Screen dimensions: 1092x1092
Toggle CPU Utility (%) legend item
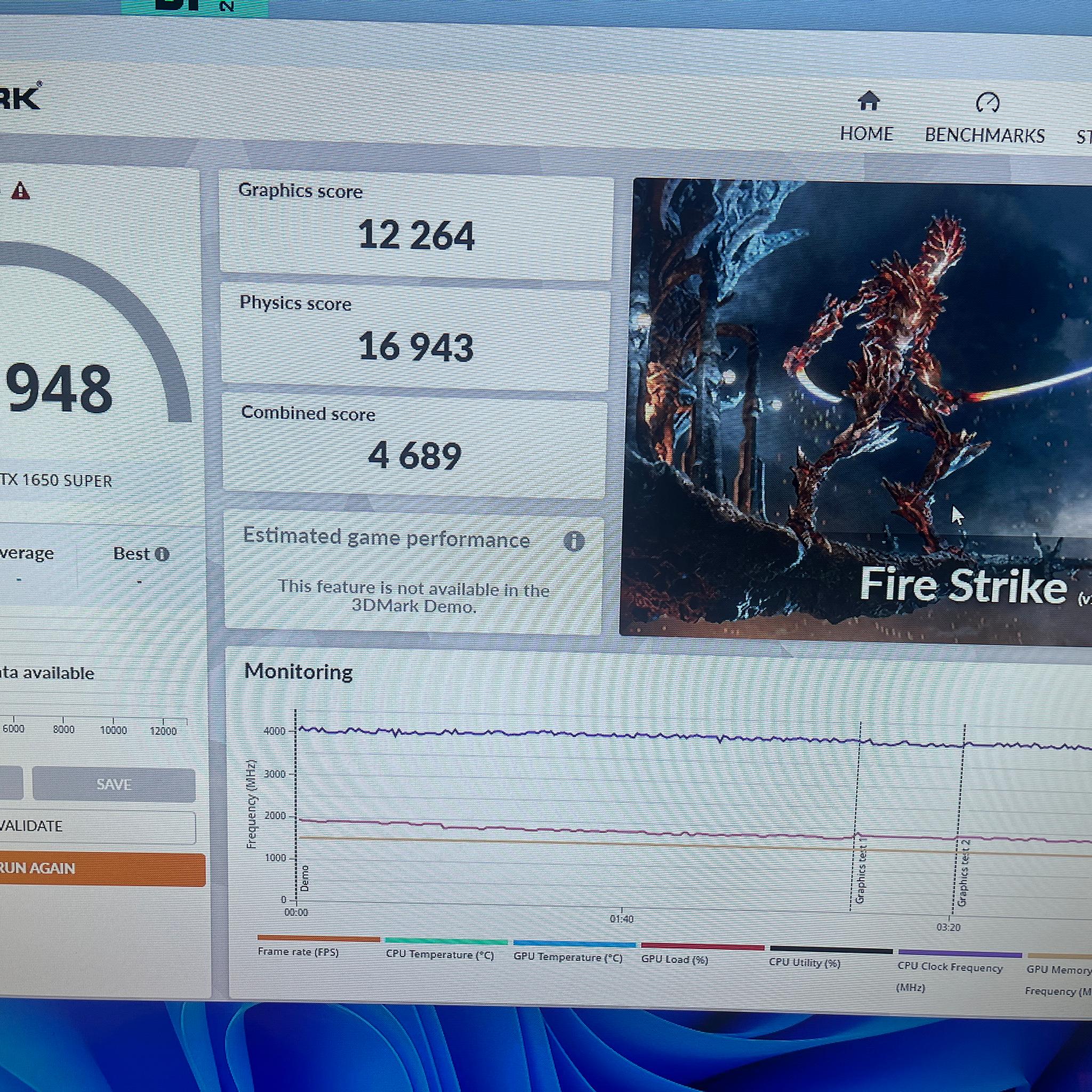pos(830,958)
